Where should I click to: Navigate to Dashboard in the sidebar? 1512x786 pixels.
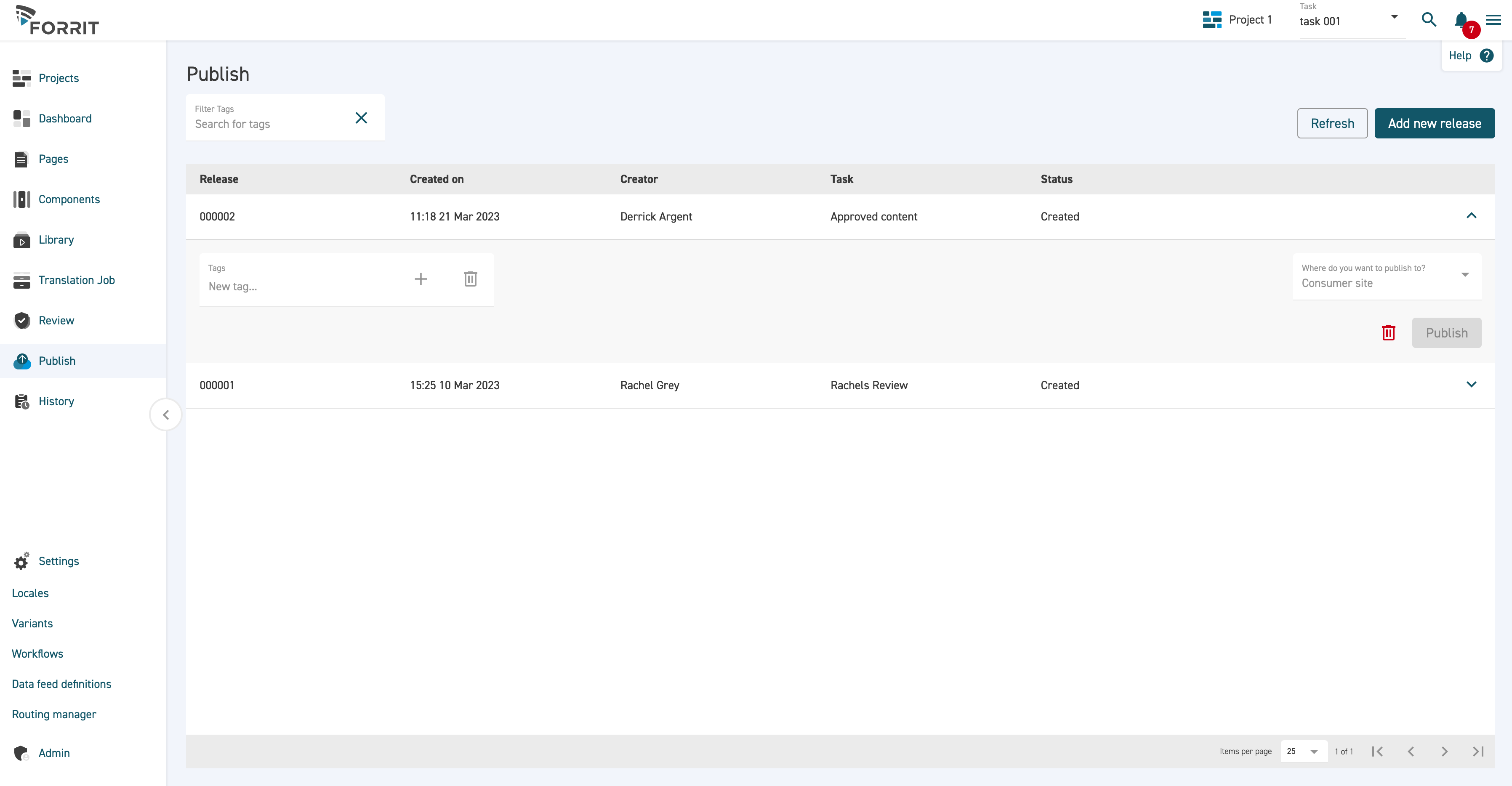(65, 119)
